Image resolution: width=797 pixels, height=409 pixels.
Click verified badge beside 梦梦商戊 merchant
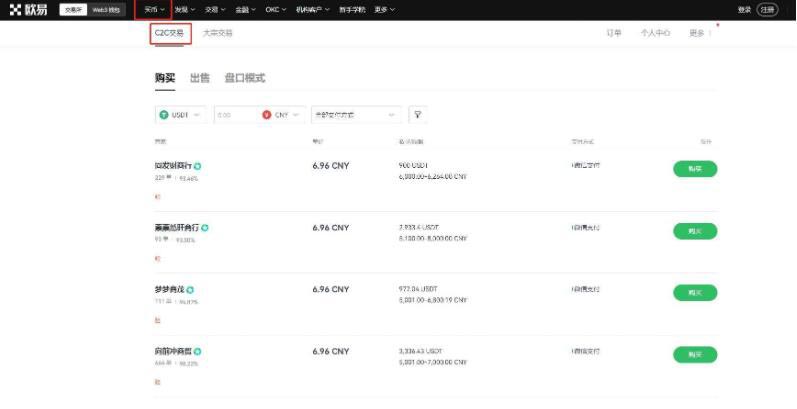190,290
